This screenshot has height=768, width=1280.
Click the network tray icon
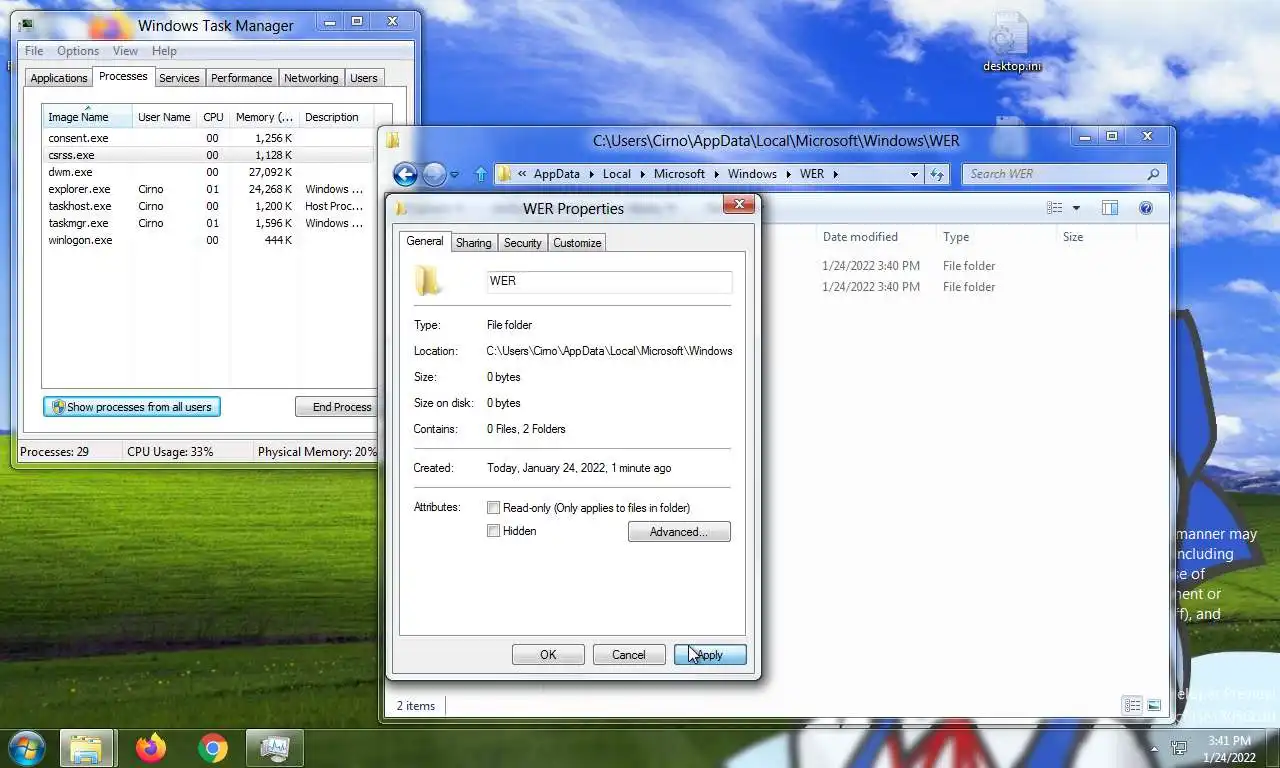click(x=1180, y=748)
